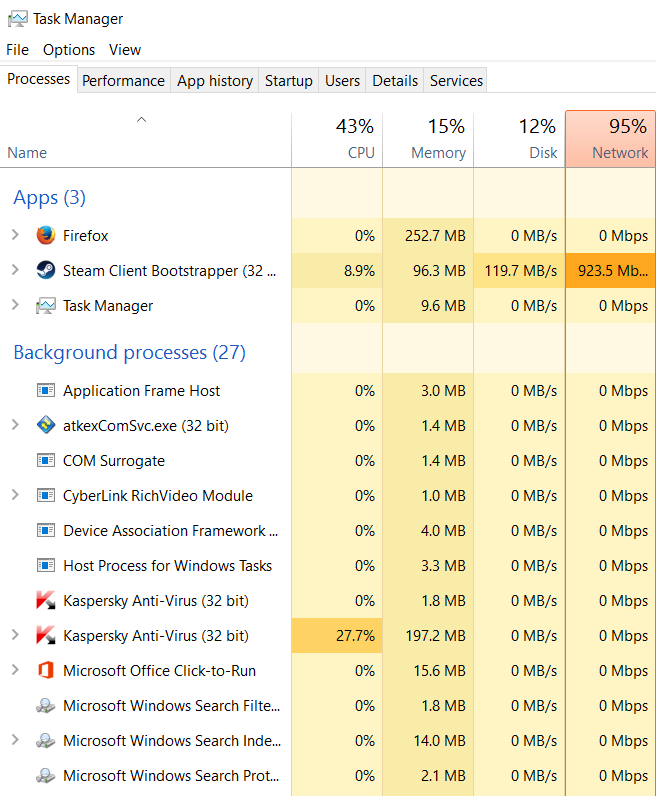Expand the Steam Client Bootstrapper entry

(x=15, y=271)
